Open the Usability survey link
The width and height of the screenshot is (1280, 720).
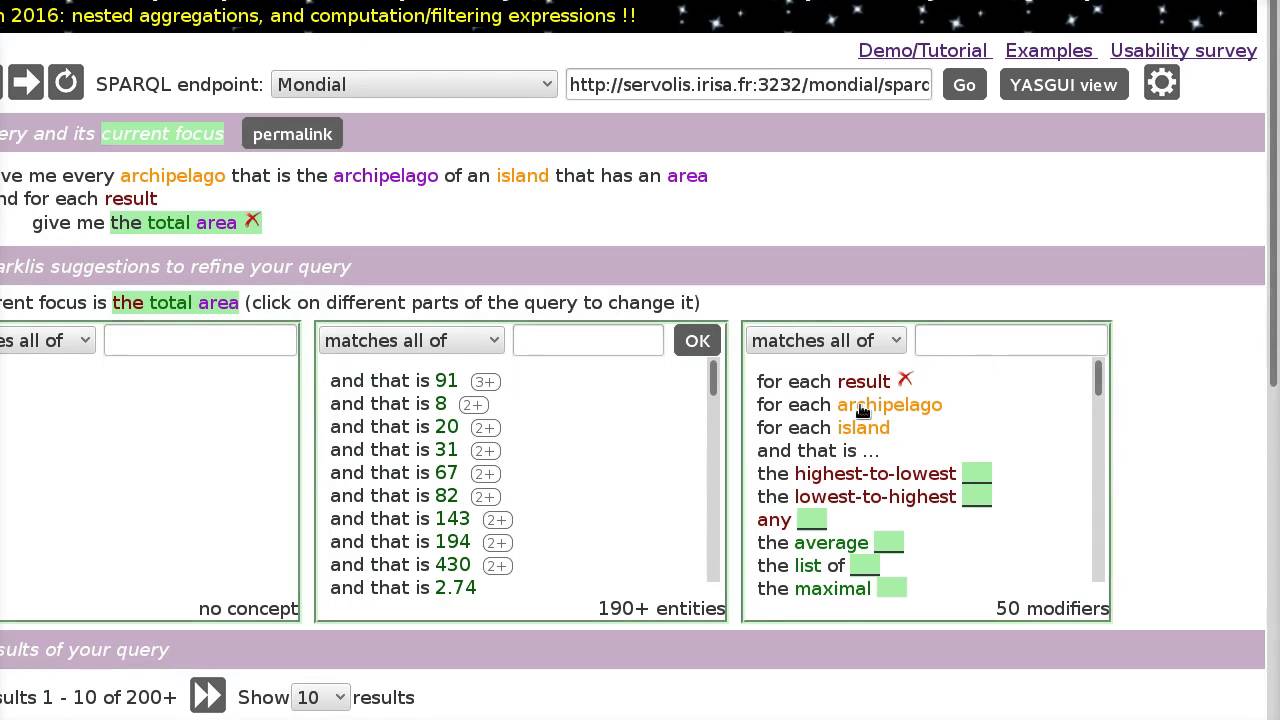point(1183,50)
